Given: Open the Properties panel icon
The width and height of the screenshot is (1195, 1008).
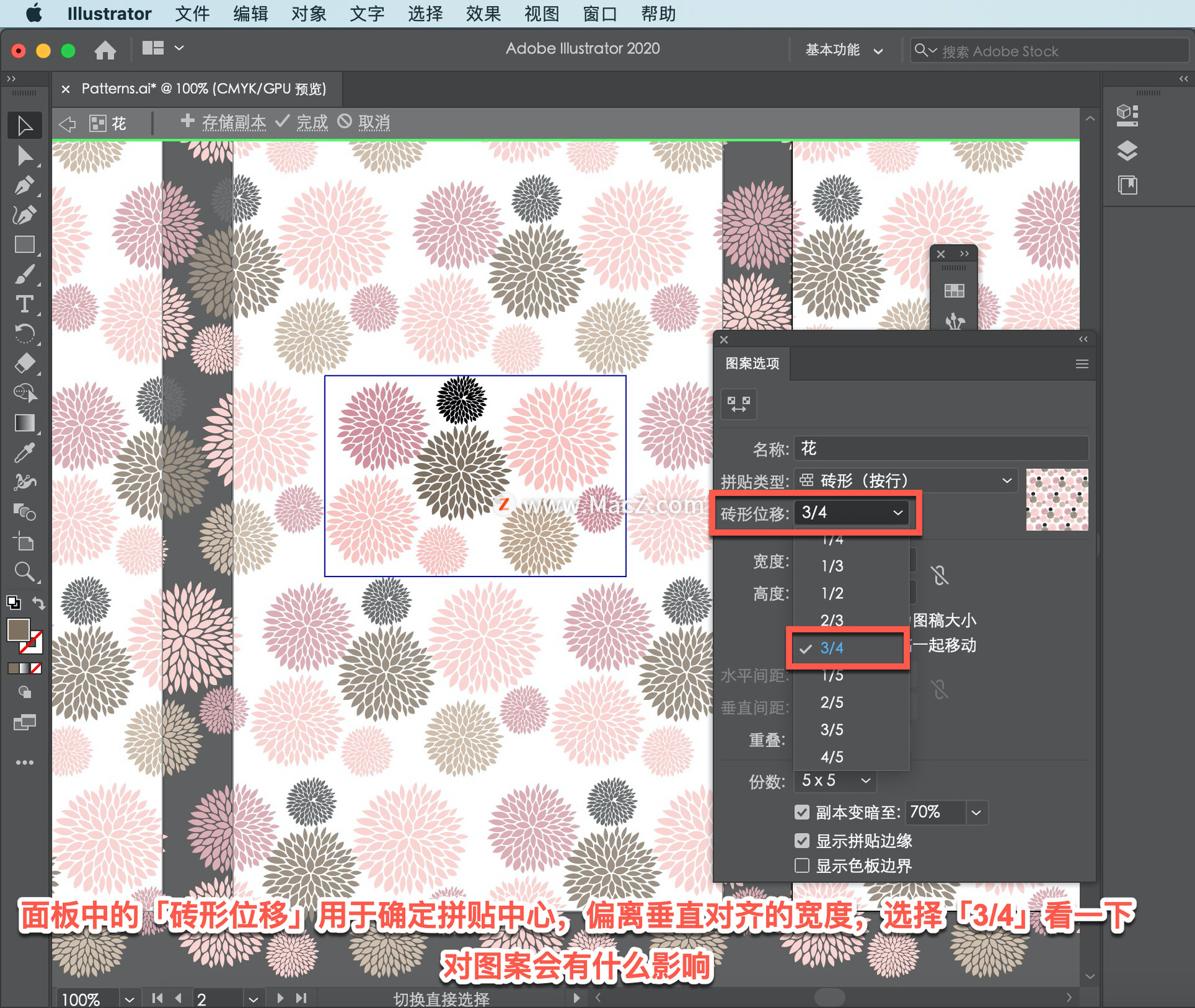Looking at the screenshot, I should (x=1127, y=115).
